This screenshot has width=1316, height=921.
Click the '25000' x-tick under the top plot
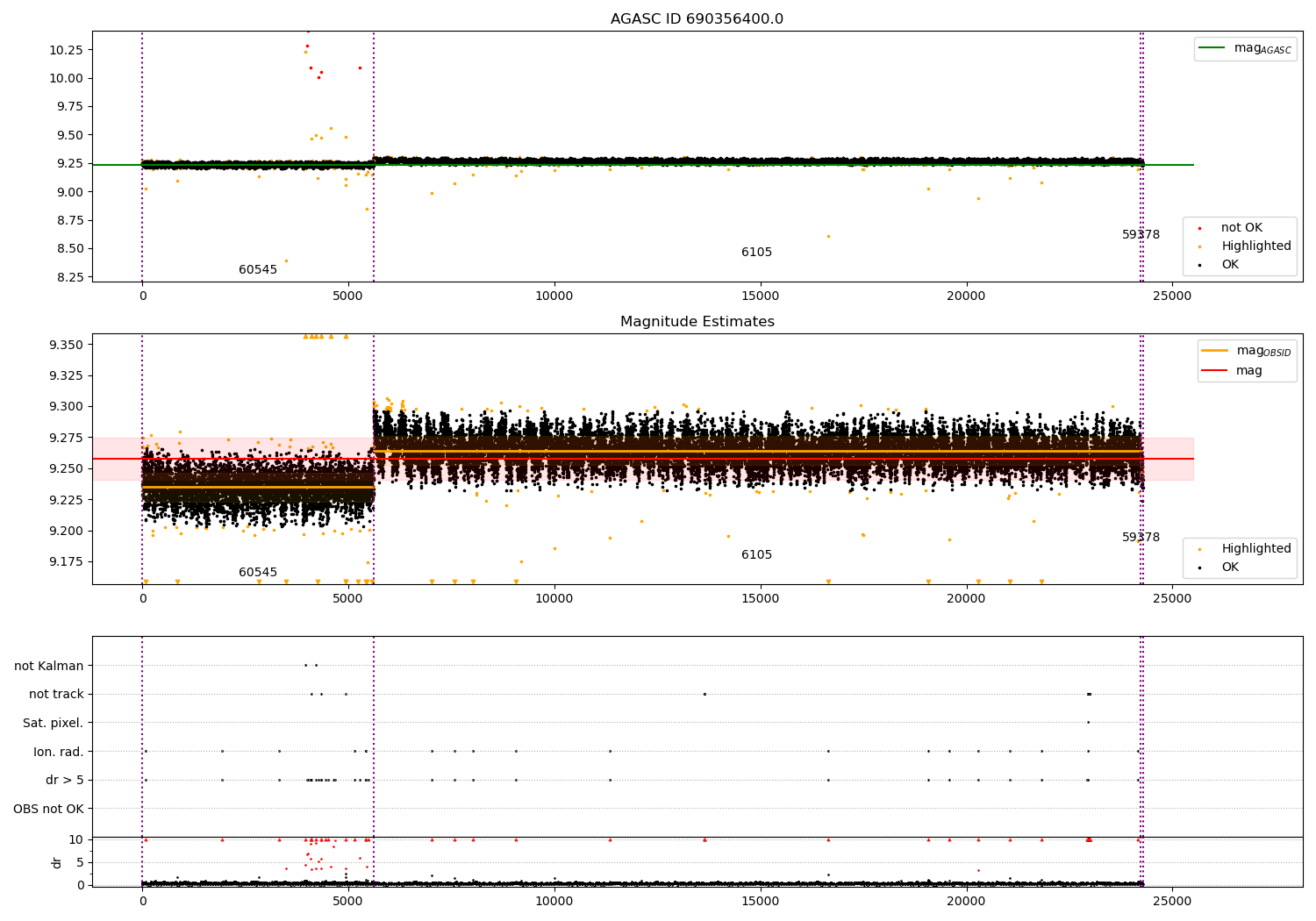coord(1171,296)
